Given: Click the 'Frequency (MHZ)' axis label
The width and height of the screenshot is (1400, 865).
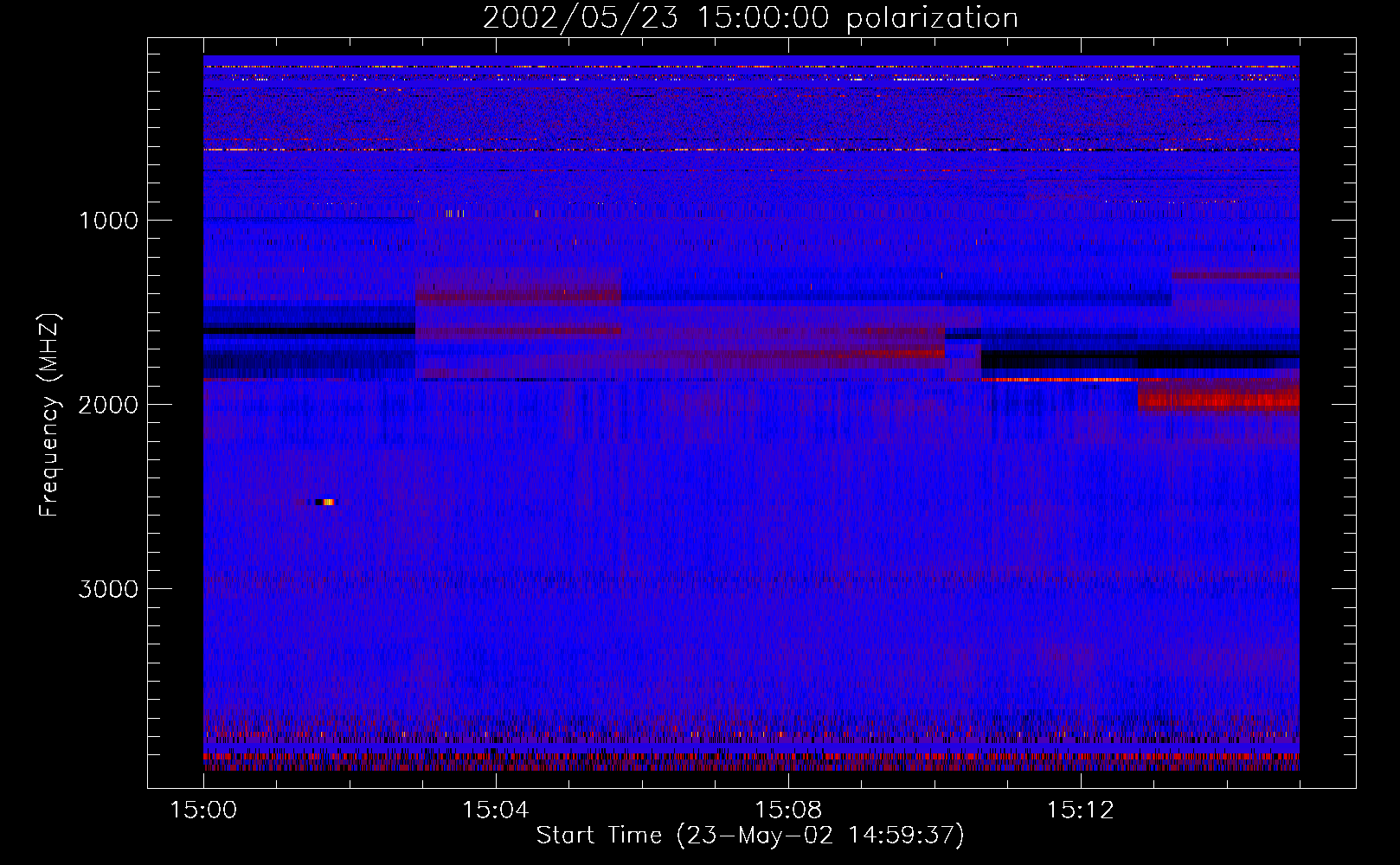Looking at the screenshot, I should 49,415.
